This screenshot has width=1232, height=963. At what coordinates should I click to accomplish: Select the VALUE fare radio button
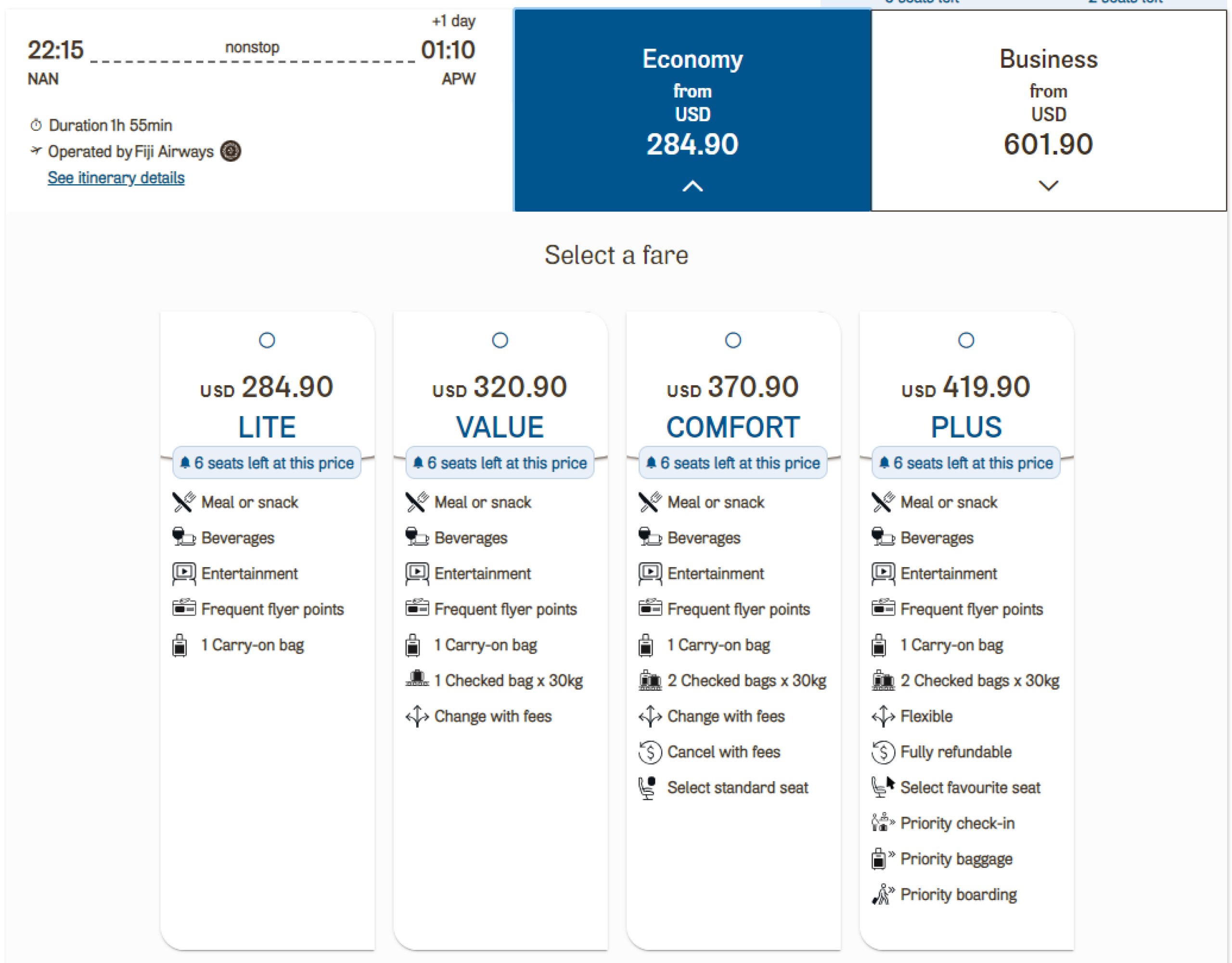500,340
